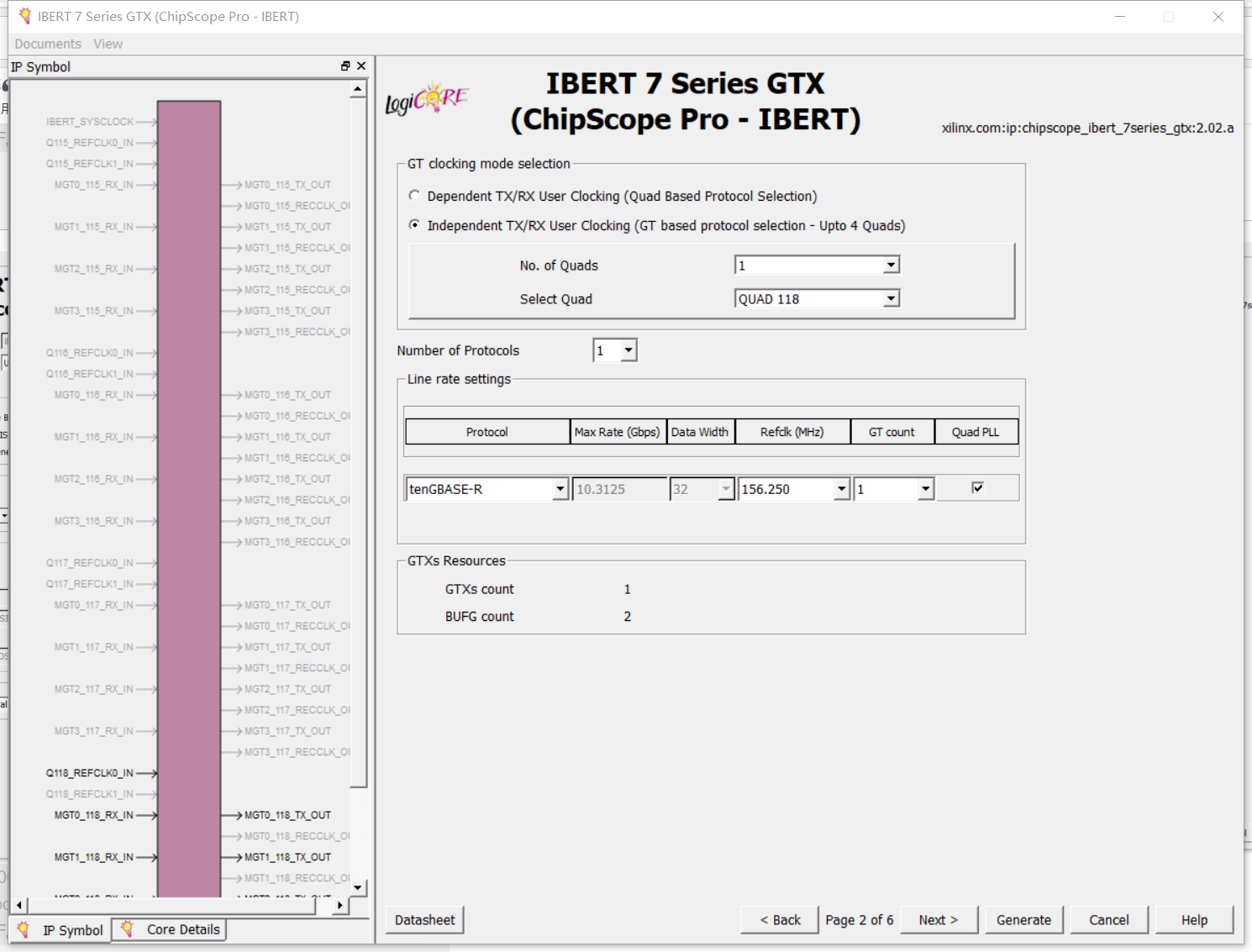Open the Datasheet
The height and width of the screenshot is (952, 1252).
[424, 920]
